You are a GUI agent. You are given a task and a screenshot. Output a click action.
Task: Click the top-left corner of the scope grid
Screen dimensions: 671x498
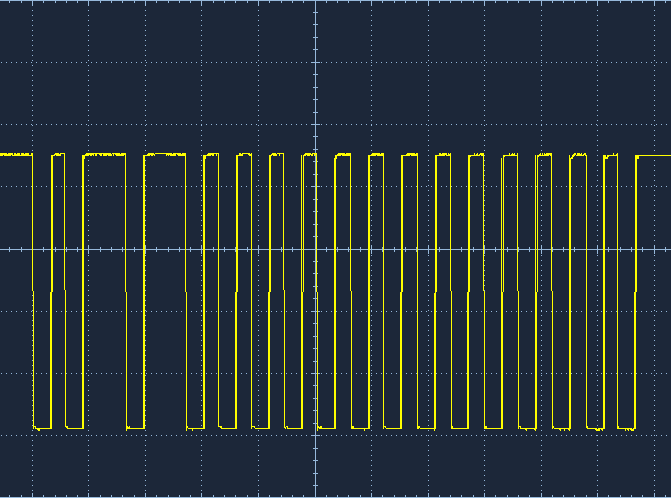[2, 2]
